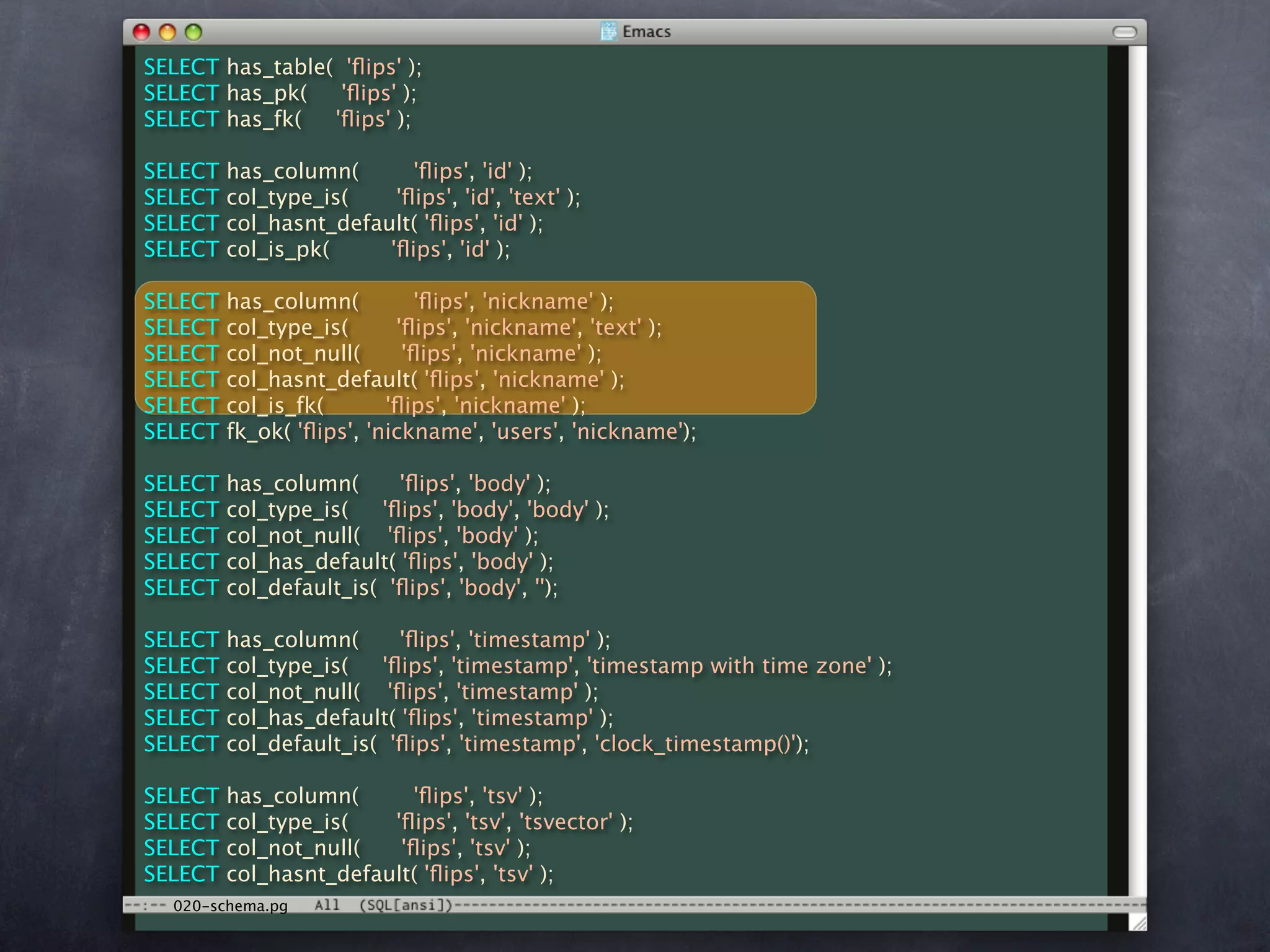
Task: Click the toolbar toggle pill button
Action: click(1124, 32)
